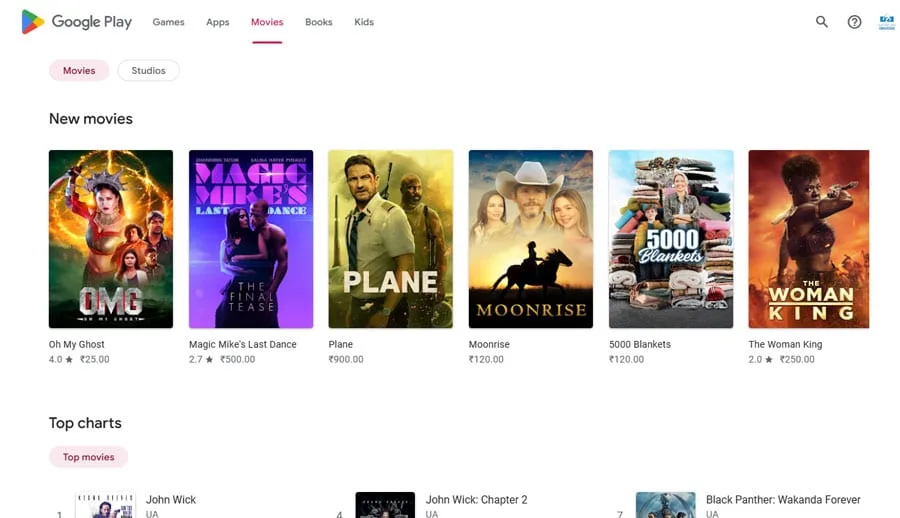Click the Top charts heading
Viewport: 900px width, 518px height.
click(85, 423)
